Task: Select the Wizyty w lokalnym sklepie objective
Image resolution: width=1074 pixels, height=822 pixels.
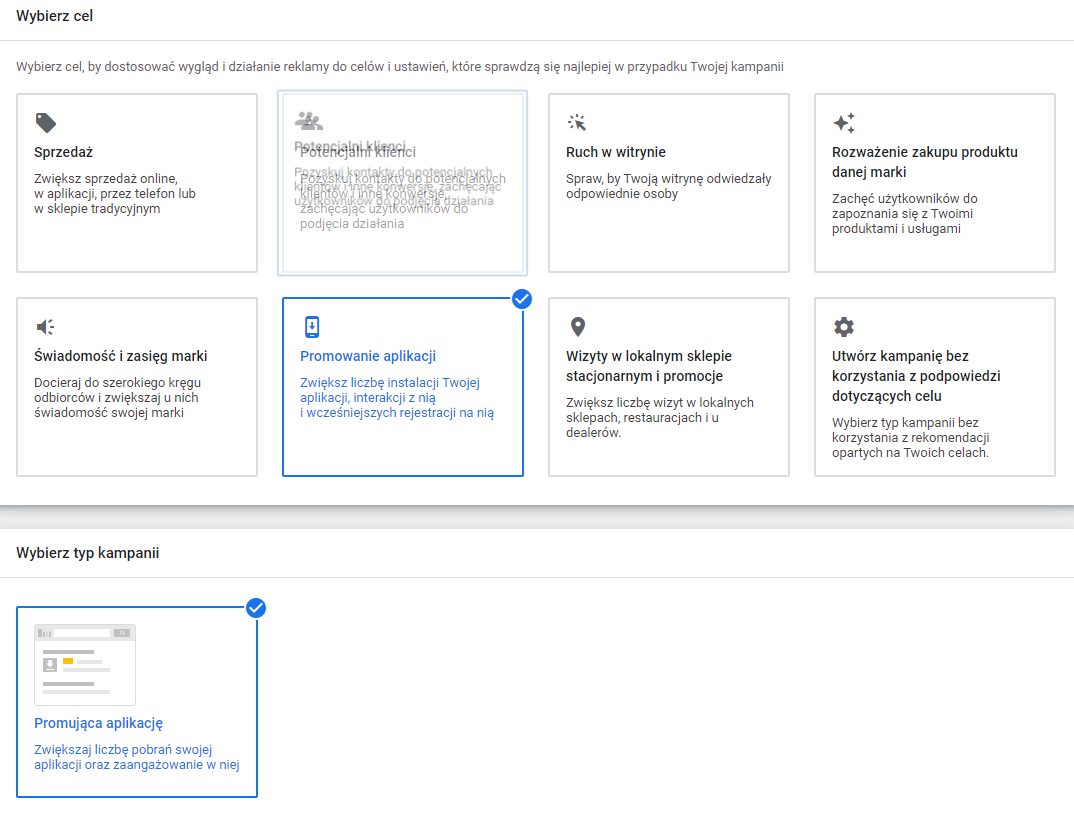Action: pyautogui.click(x=669, y=385)
